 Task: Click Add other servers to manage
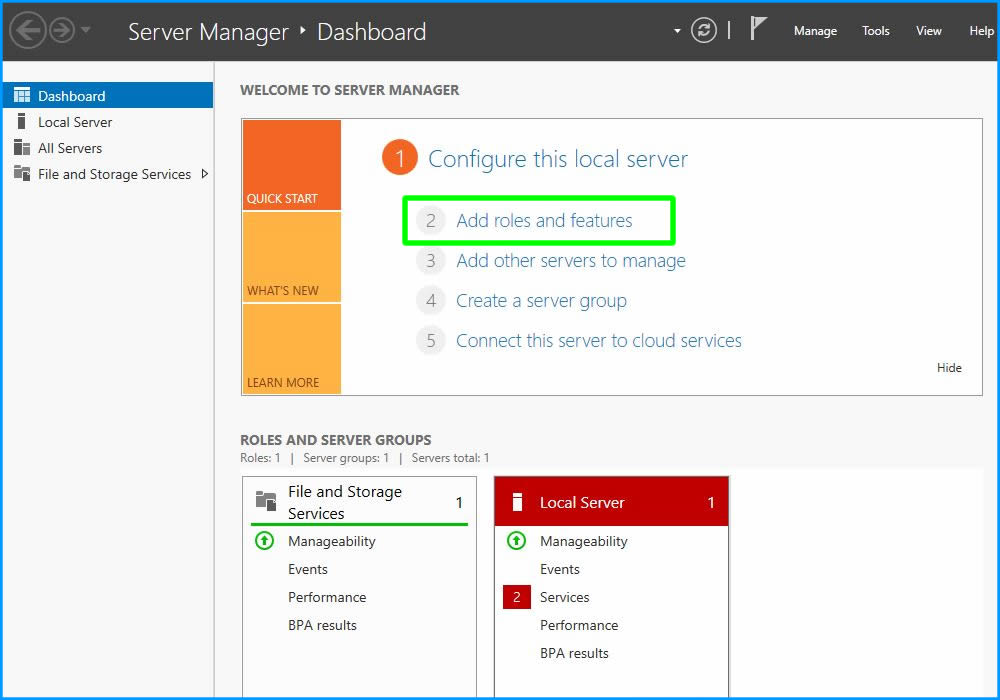point(570,261)
